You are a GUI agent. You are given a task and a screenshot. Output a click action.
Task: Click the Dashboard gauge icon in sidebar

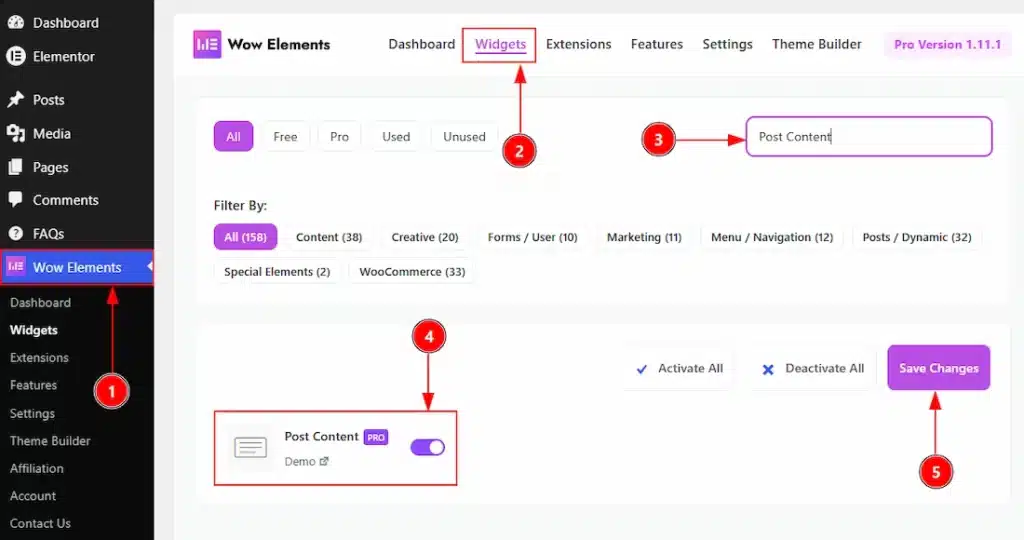coord(16,22)
